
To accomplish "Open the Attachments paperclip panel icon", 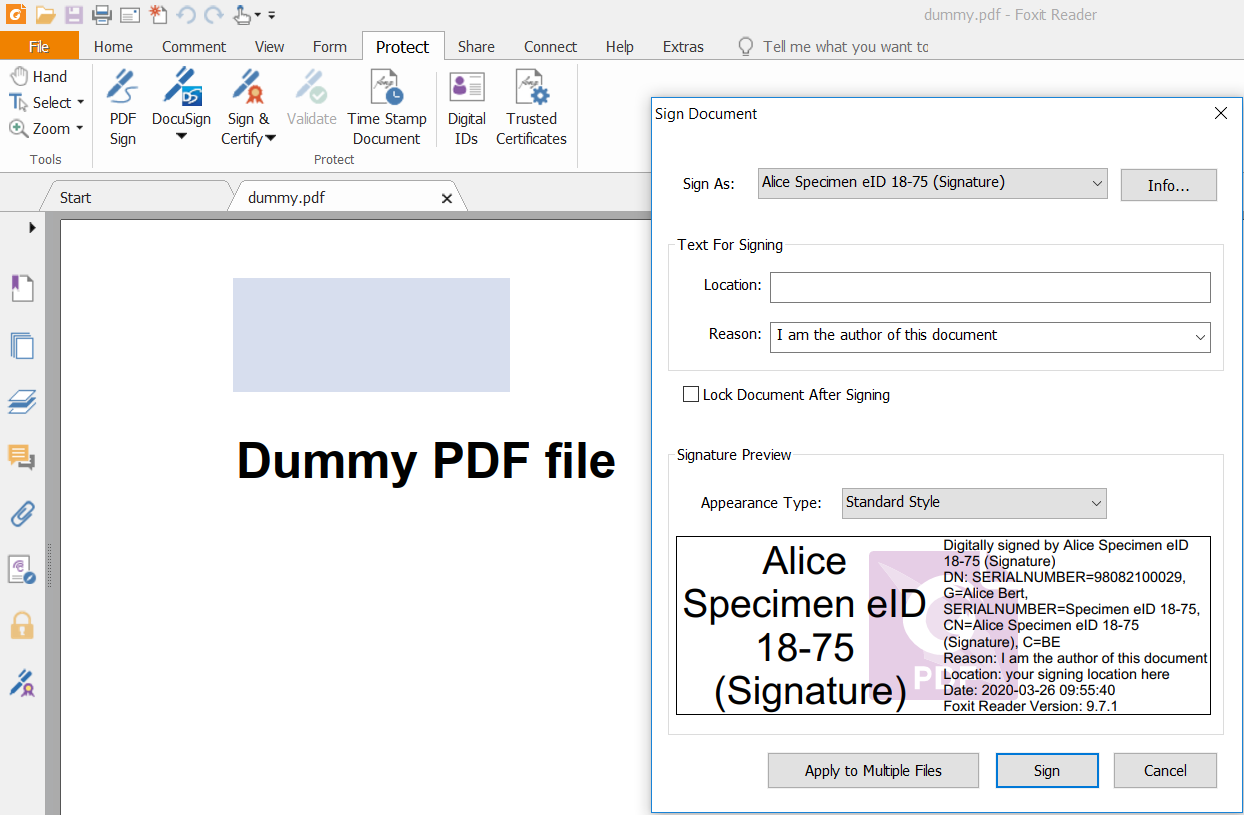I will coord(22,514).
